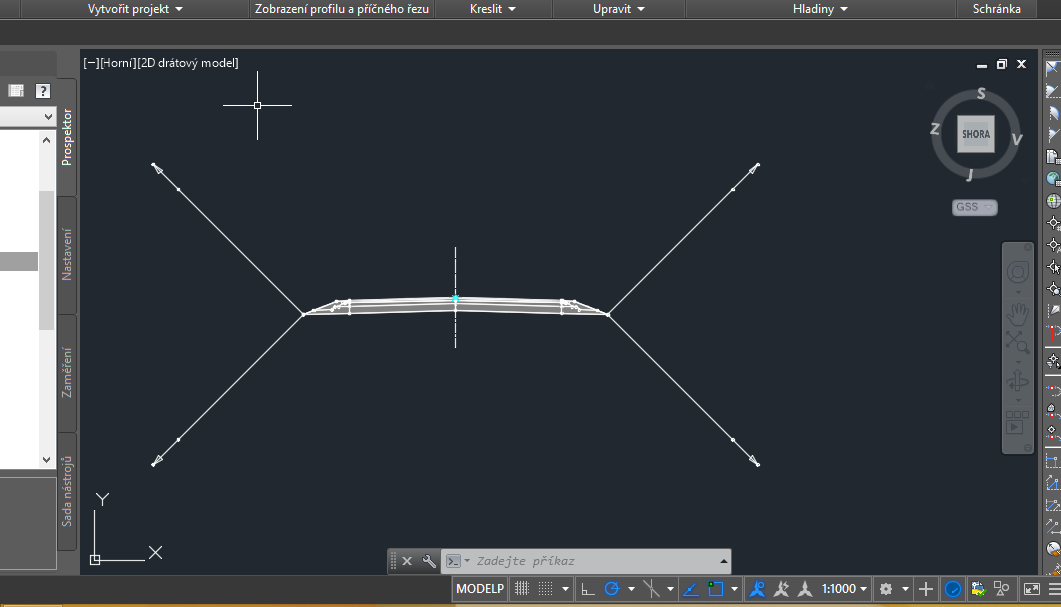
Task: Click the wrench customize icon on command line
Action: point(429,561)
